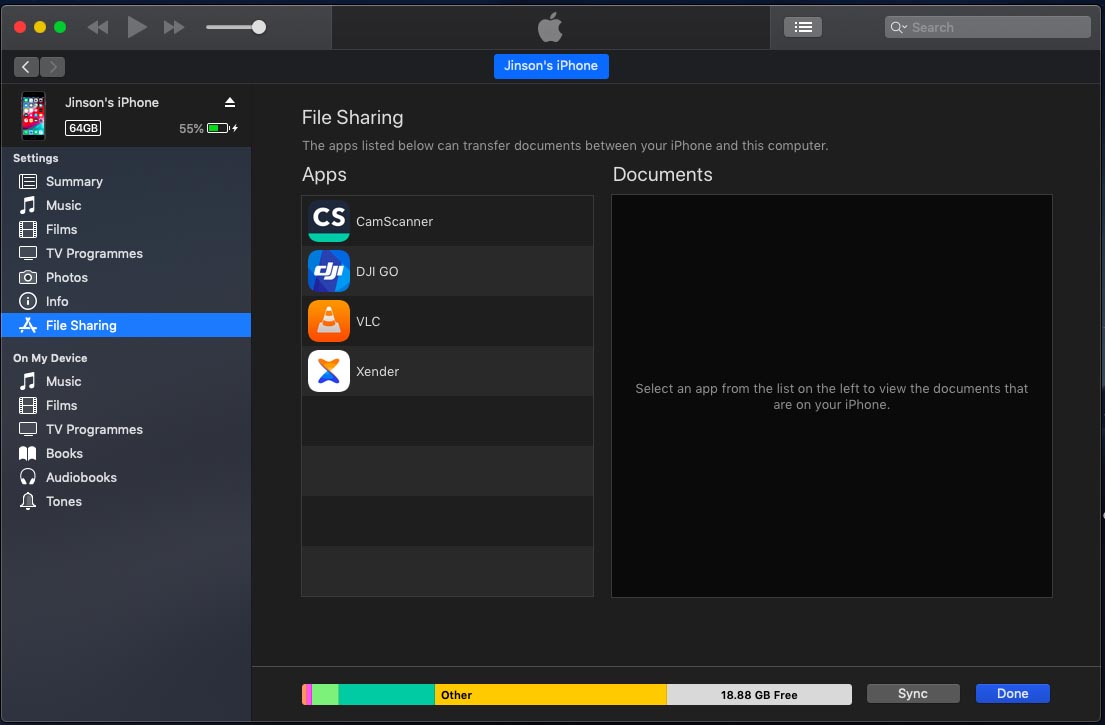This screenshot has width=1105, height=725.
Task: Click the search magnifier dropdown icon
Action: pos(898,27)
